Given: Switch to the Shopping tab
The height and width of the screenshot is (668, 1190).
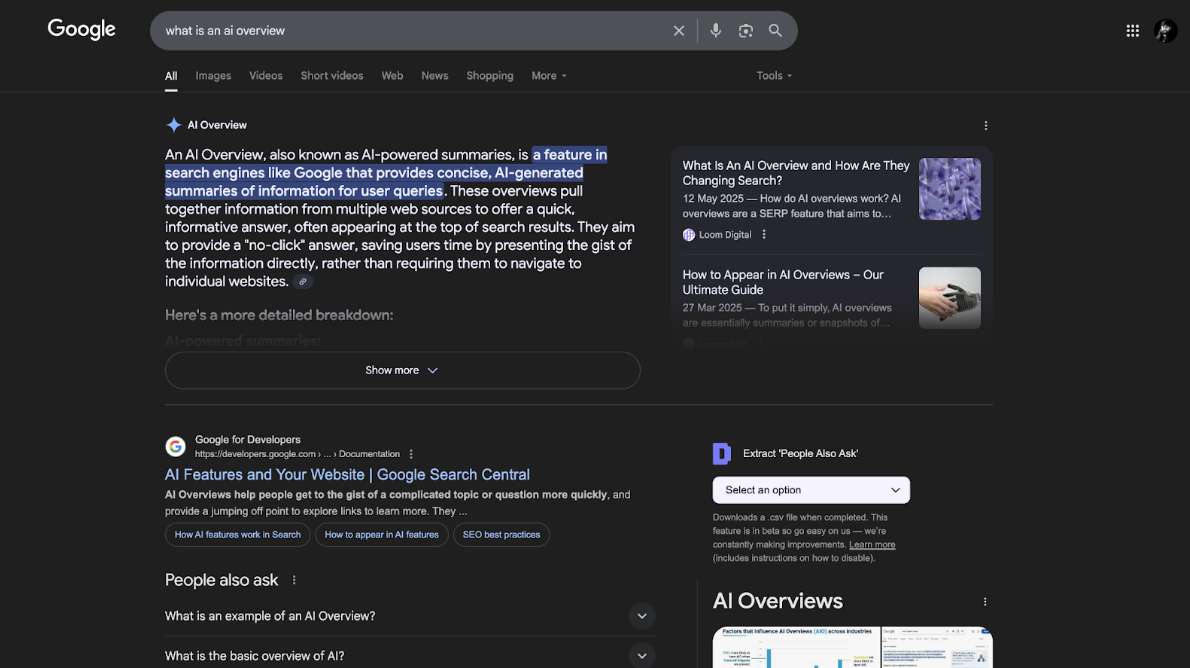Looking at the screenshot, I should pos(490,76).
